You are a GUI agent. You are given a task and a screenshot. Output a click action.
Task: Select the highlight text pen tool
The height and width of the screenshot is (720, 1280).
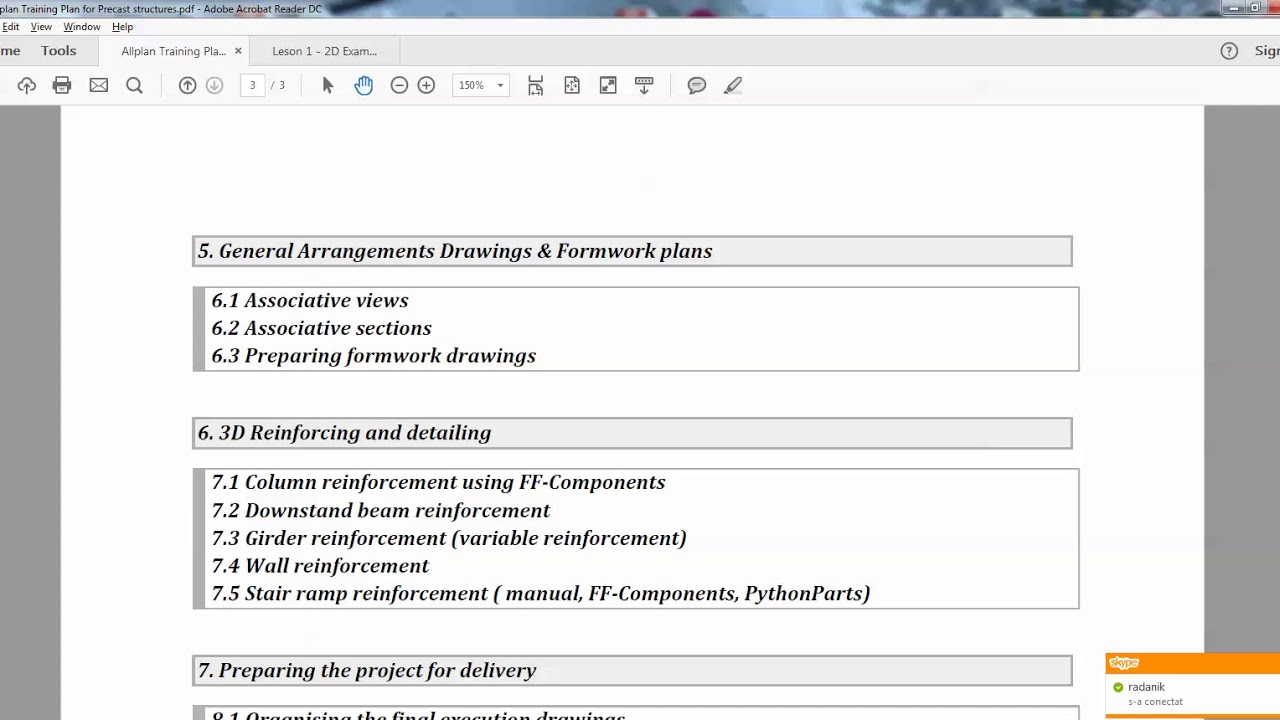(x=733, y=86)
